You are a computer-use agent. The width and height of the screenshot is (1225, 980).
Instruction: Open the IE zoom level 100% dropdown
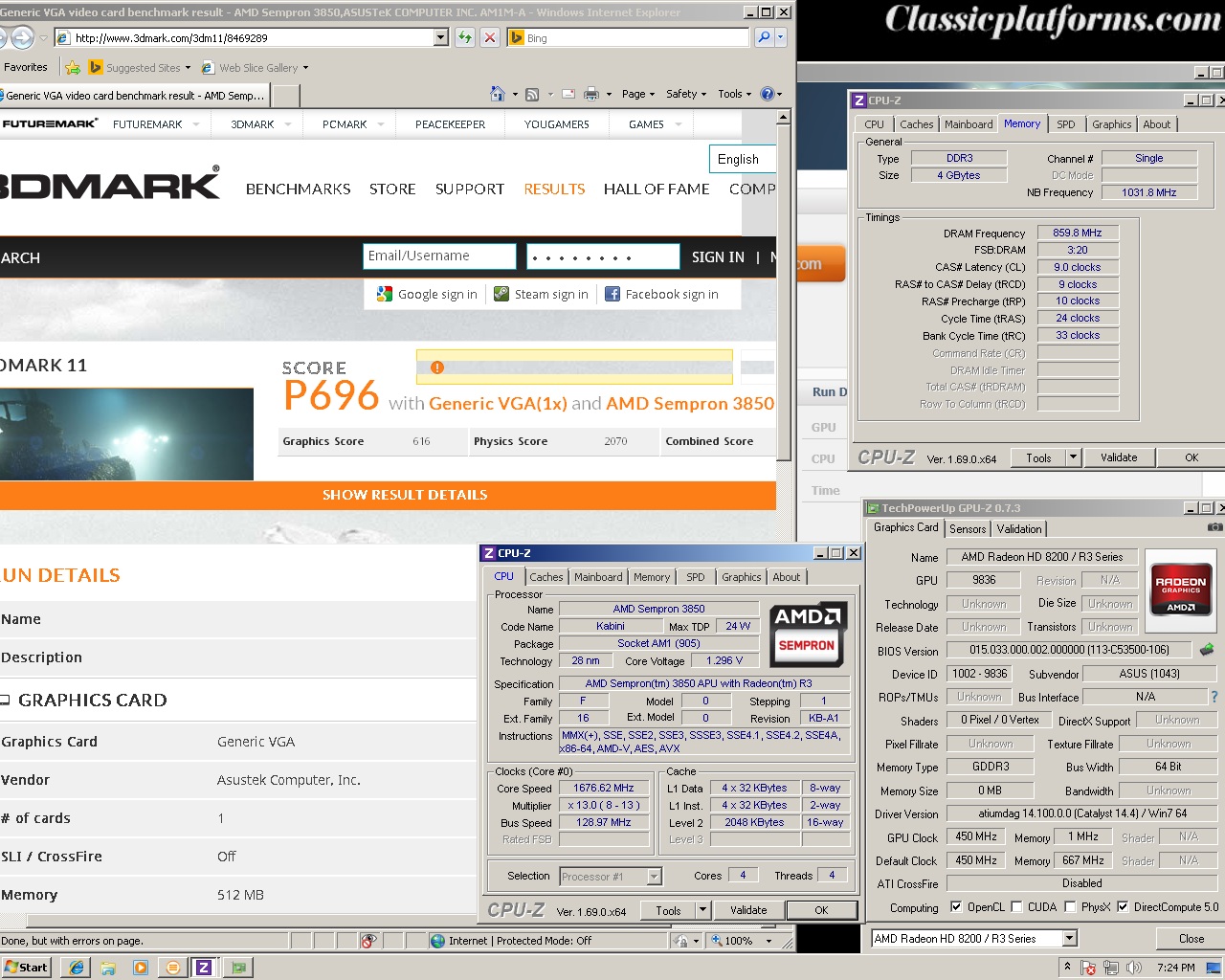tap(768, 941)
